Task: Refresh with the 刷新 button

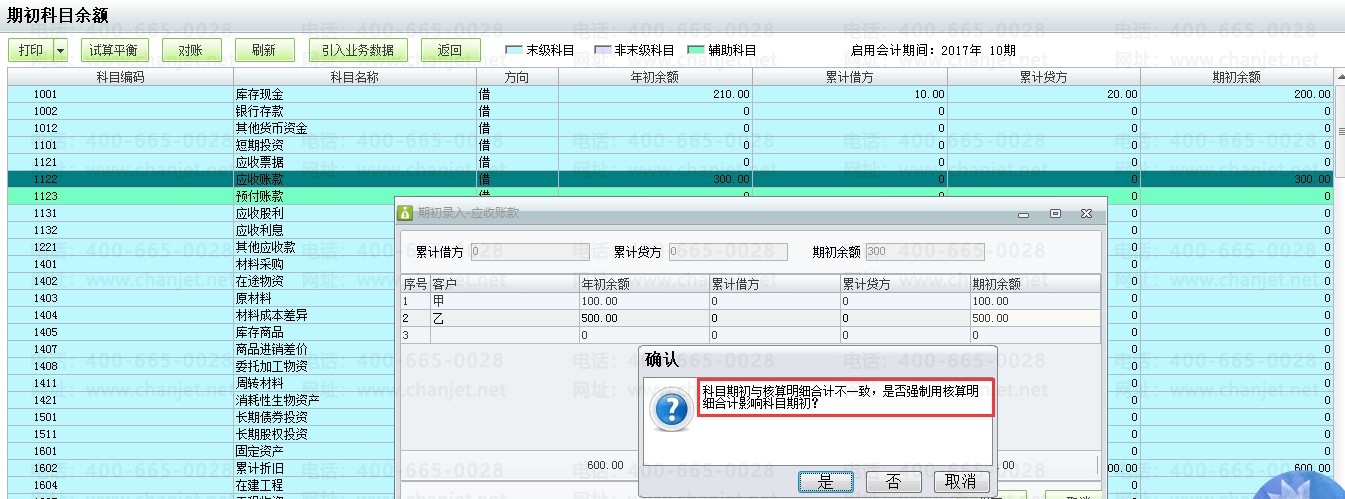Action: click(264, 50)
